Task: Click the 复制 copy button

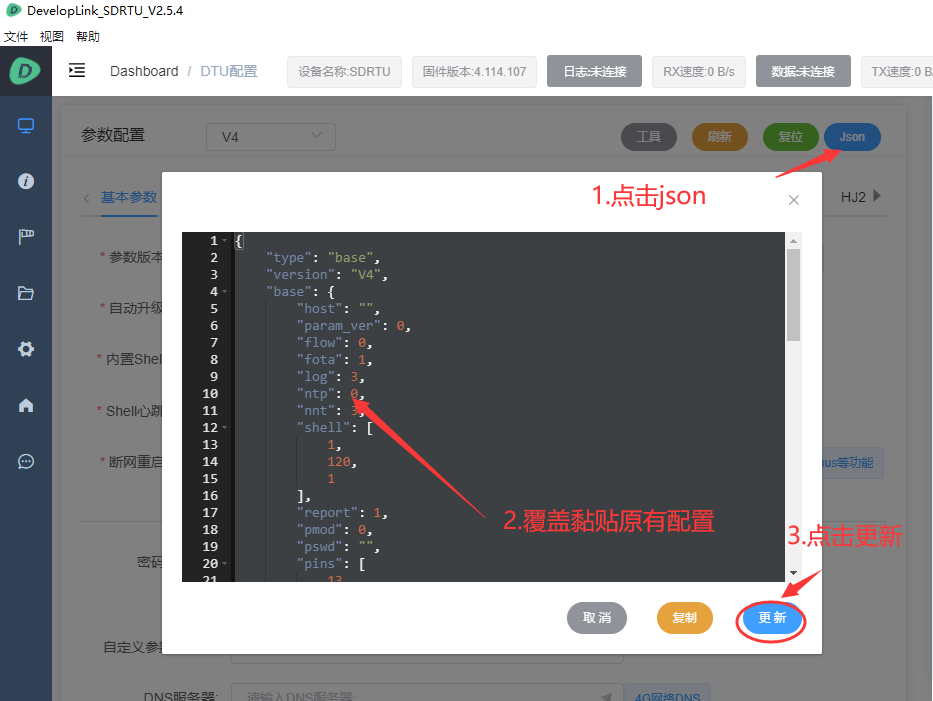Action: pyautogui.click(x=685, y=618)
